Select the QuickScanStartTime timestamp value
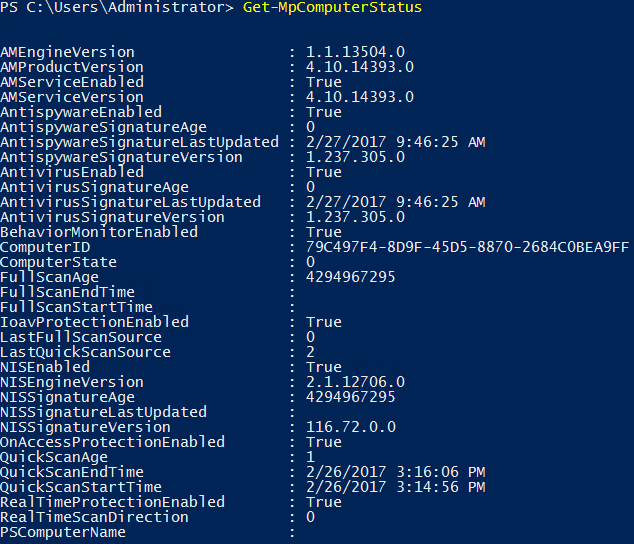634x544 pixels. [395, 487]
